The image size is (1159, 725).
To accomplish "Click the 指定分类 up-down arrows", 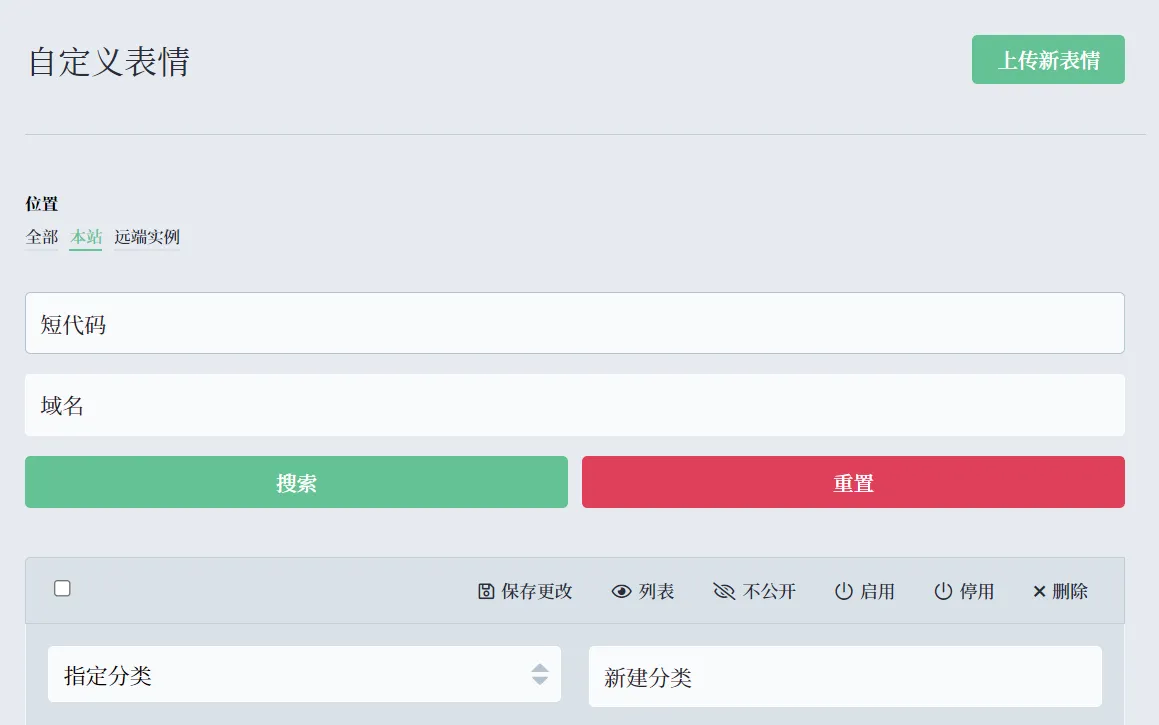I will (x=539, y=675).
